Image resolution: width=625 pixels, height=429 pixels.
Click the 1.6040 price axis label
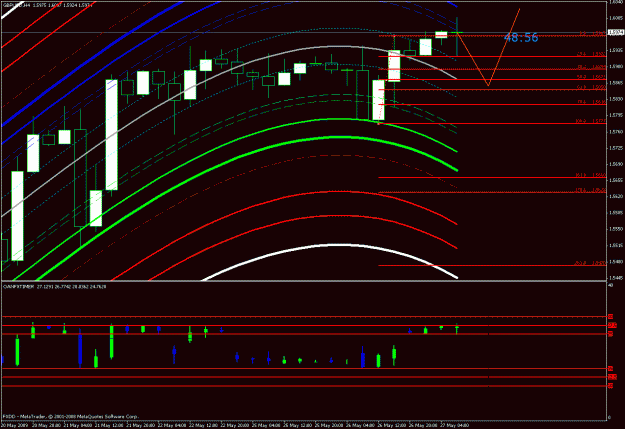pos(616,2)
